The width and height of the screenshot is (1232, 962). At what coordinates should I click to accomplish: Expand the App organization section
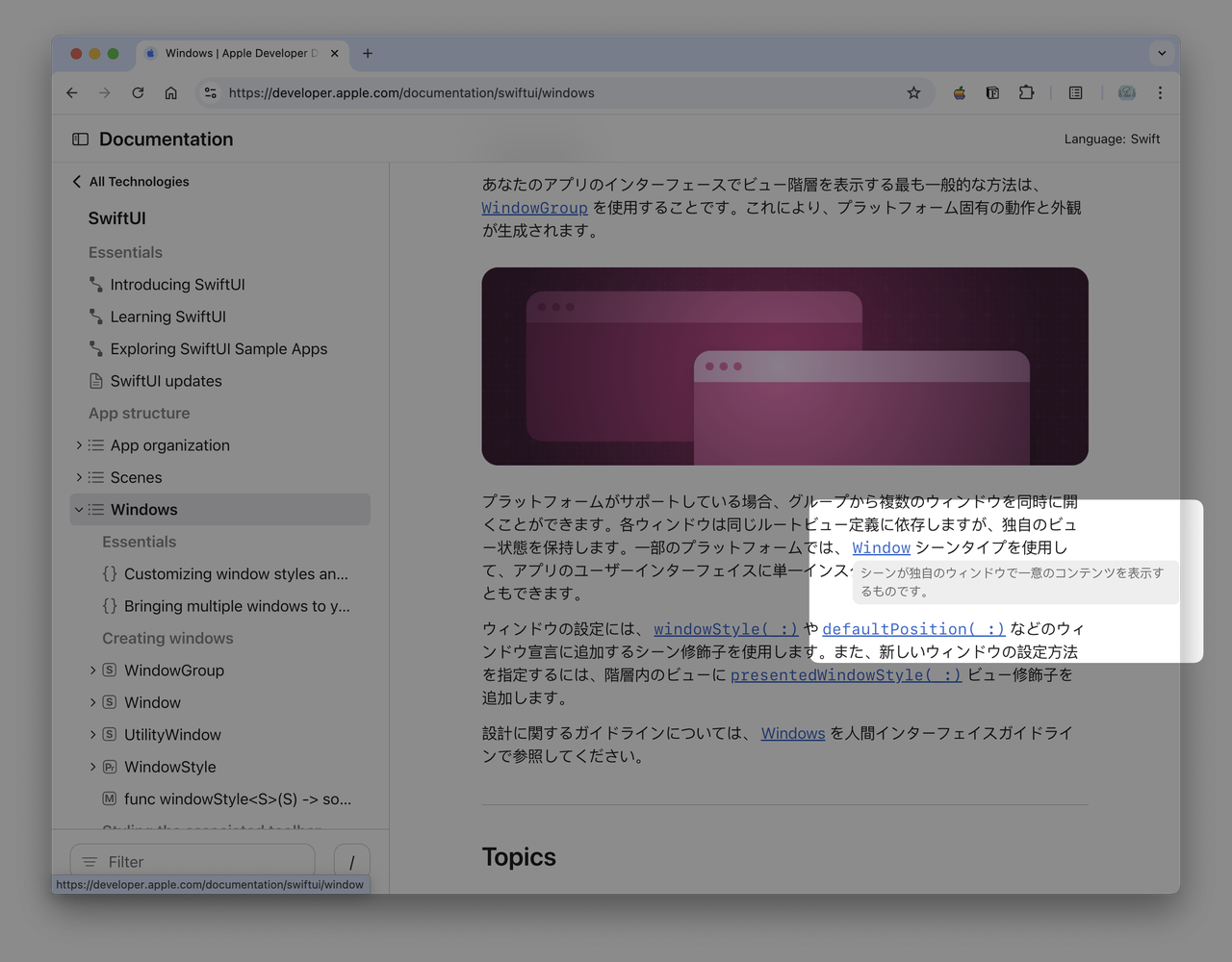[79, 445]
